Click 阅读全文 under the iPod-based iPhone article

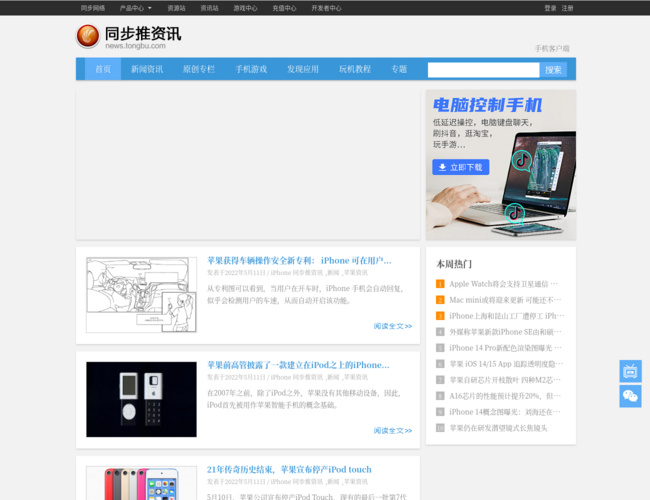pyautogui.click(x=393, y=431)
